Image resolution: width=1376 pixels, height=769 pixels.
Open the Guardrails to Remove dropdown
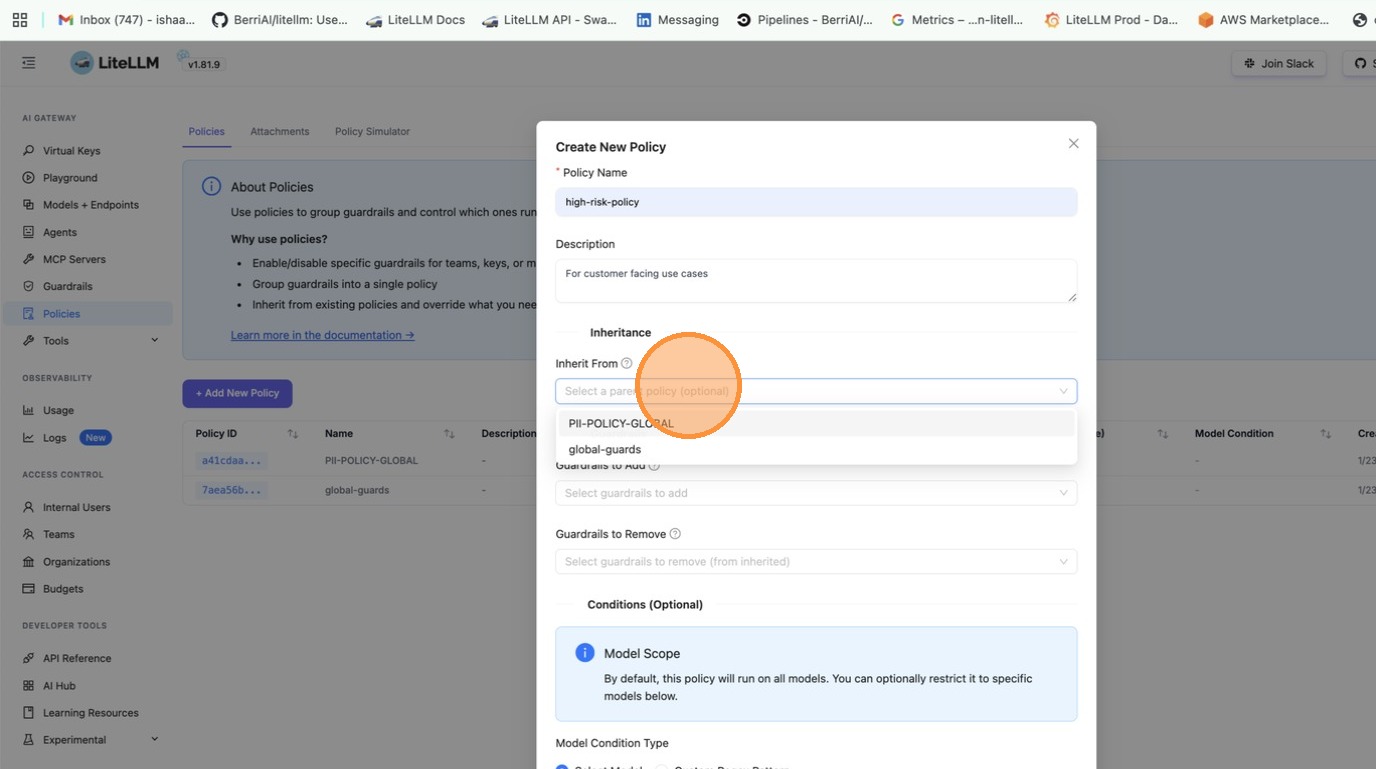click(815, 562)
